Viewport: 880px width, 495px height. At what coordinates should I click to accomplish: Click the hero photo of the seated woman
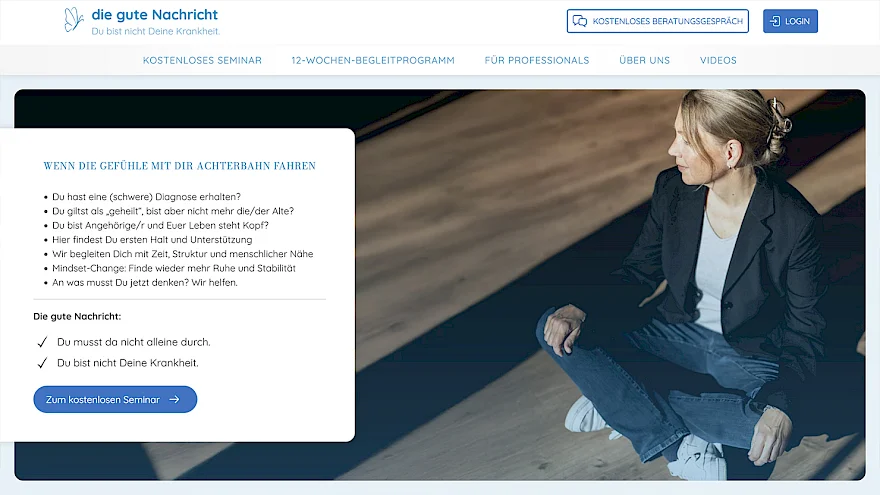click(x=610, y=285)
